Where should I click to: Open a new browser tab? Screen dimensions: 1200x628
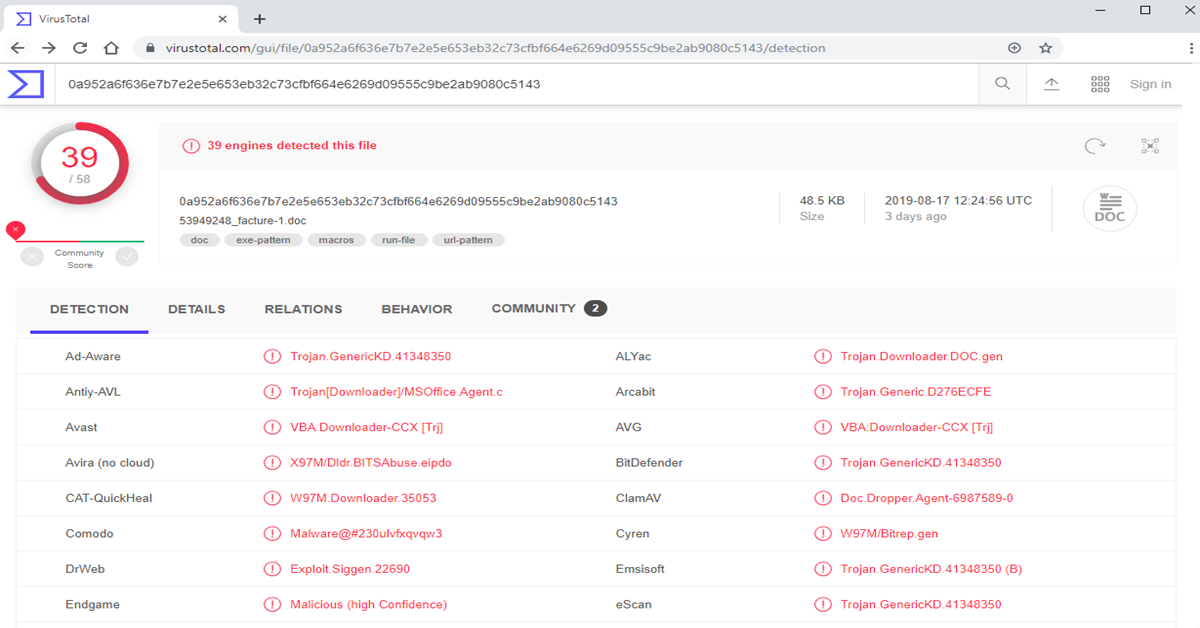click(259, 18)
